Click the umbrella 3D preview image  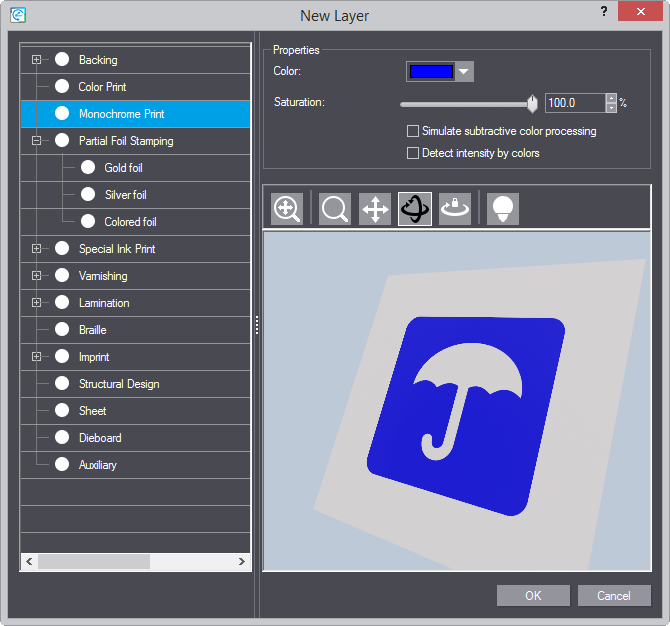pyautogui.click(x=457, y=401)
